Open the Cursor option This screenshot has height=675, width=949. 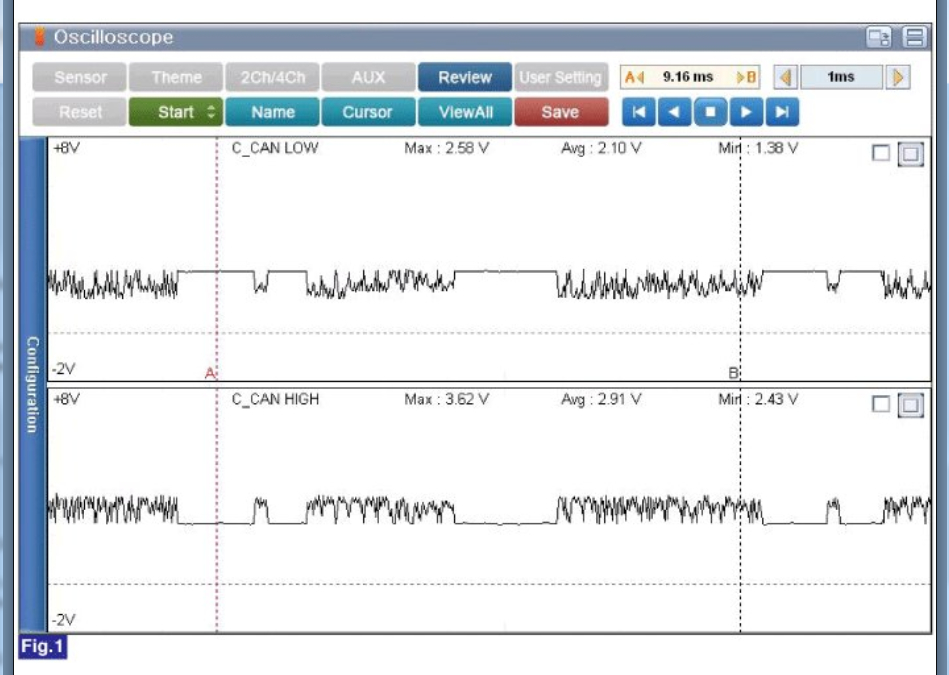click(x=368, y=112)
